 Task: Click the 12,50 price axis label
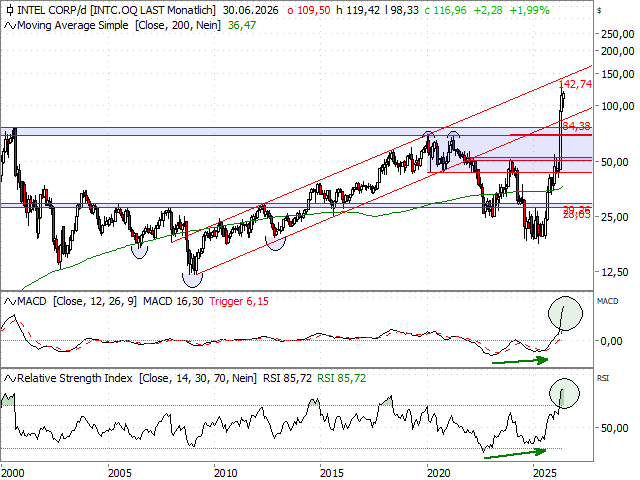[x=614, y=272]
